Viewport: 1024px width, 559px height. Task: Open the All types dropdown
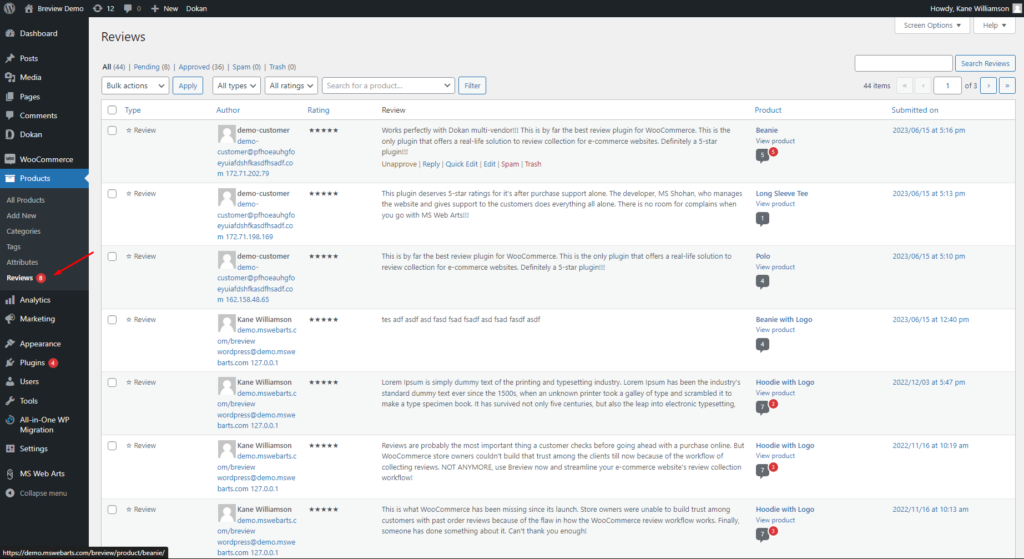coord(236,86)
